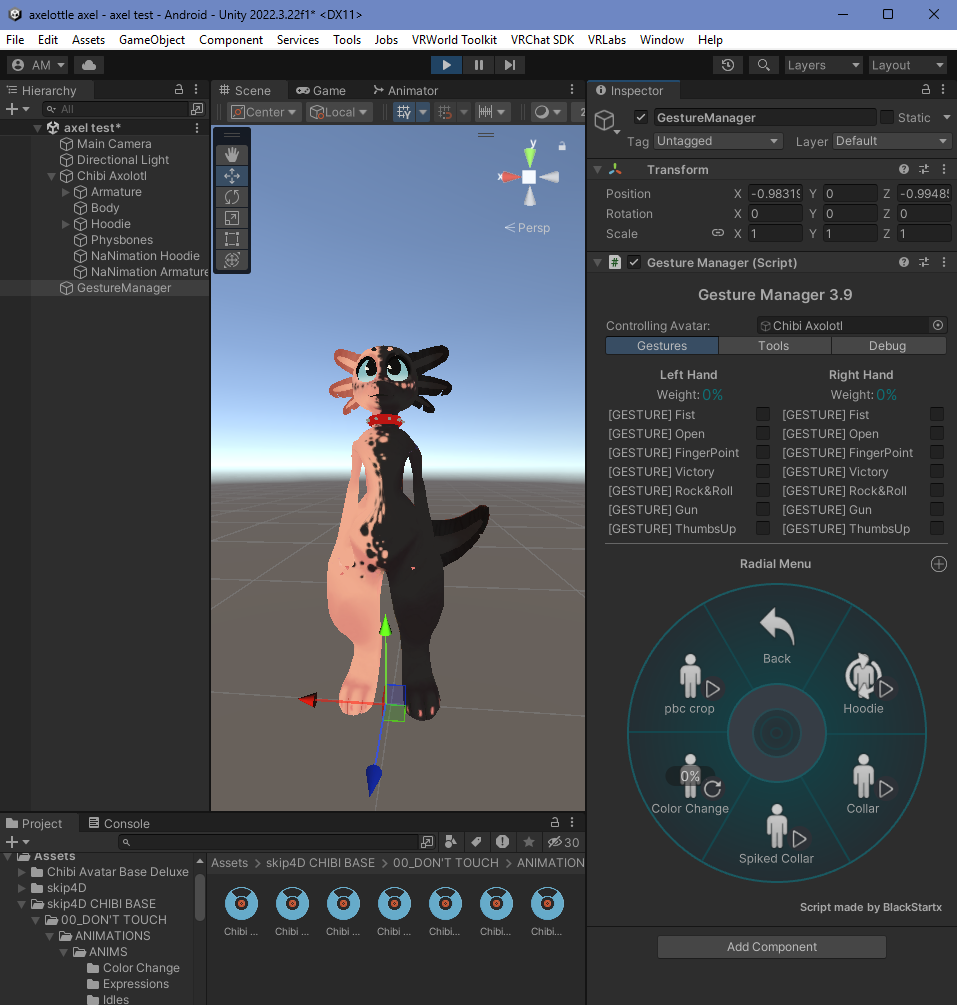Open Undo History icon
This screenshot has width=957, height=1005.
[728, 65]
